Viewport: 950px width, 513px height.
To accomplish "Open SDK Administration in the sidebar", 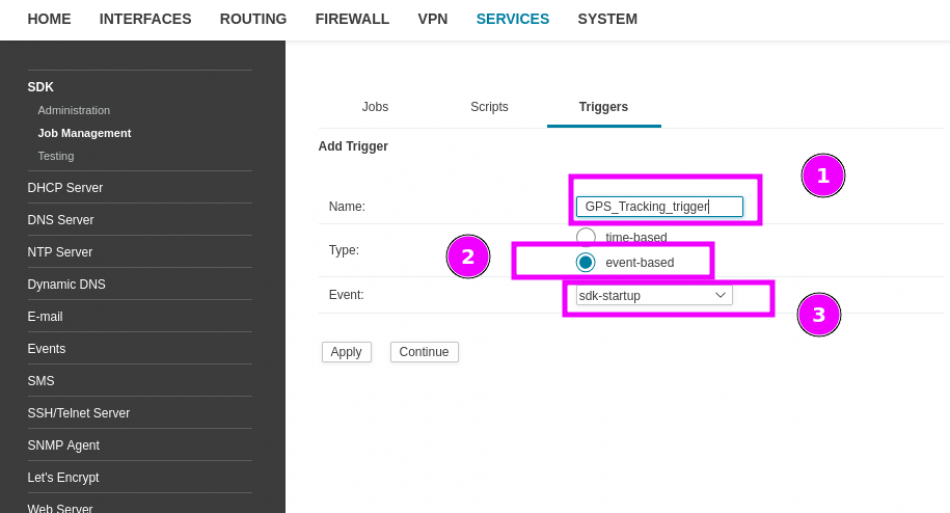I will (x=74, y=110).
